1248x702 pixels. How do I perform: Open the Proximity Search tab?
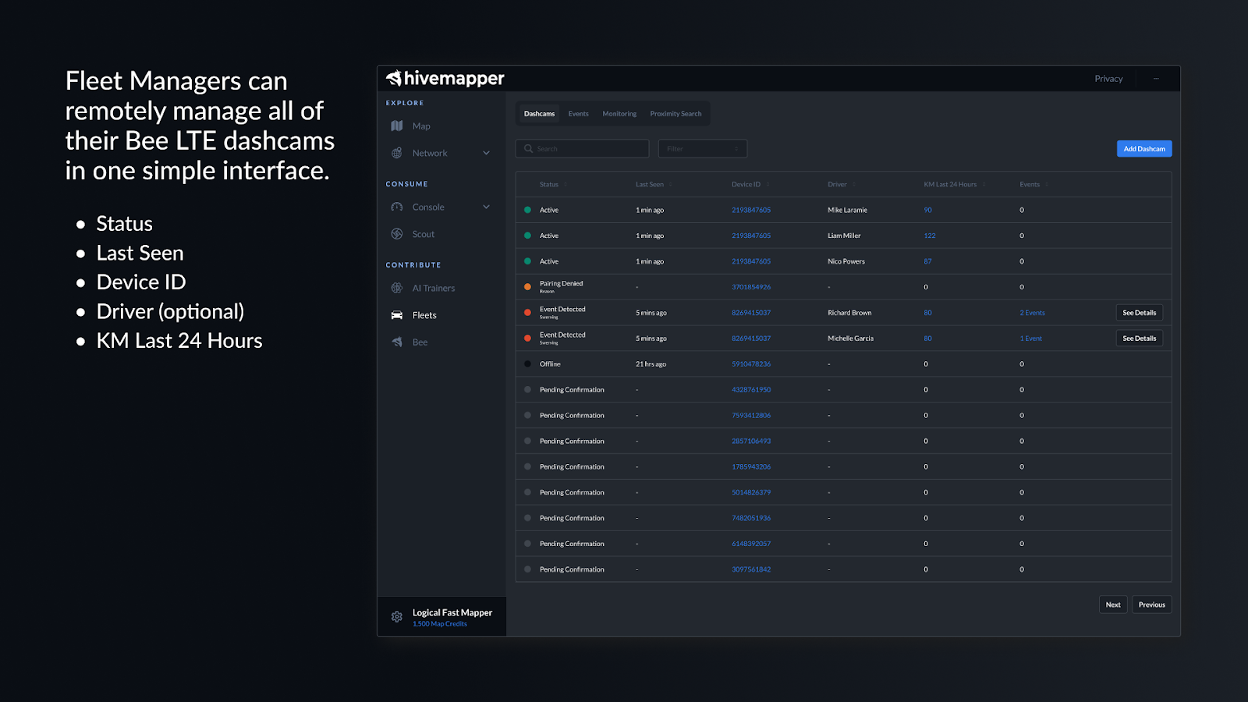676,114
